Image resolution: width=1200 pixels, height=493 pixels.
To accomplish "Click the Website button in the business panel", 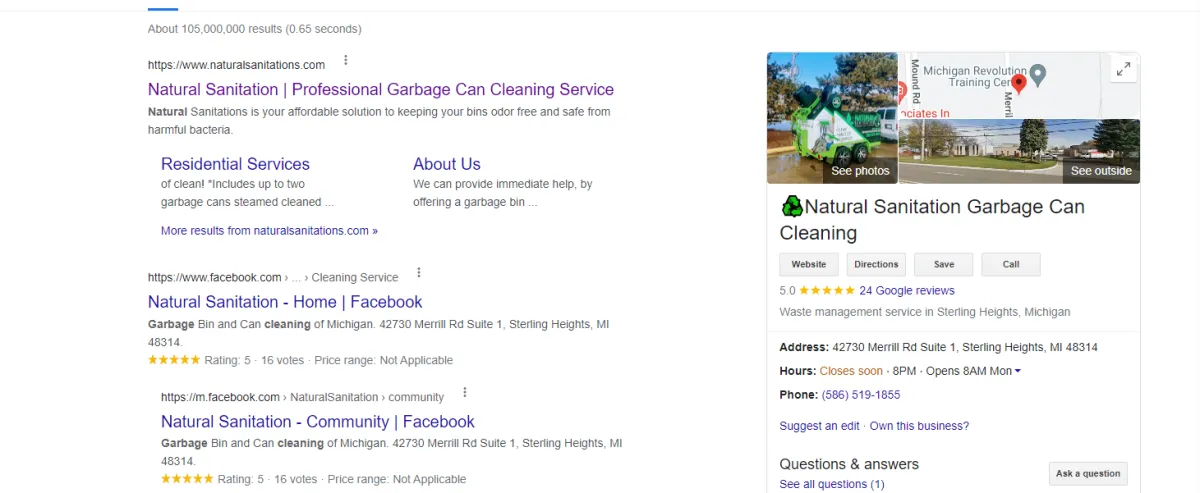I will tap(809, 264).
